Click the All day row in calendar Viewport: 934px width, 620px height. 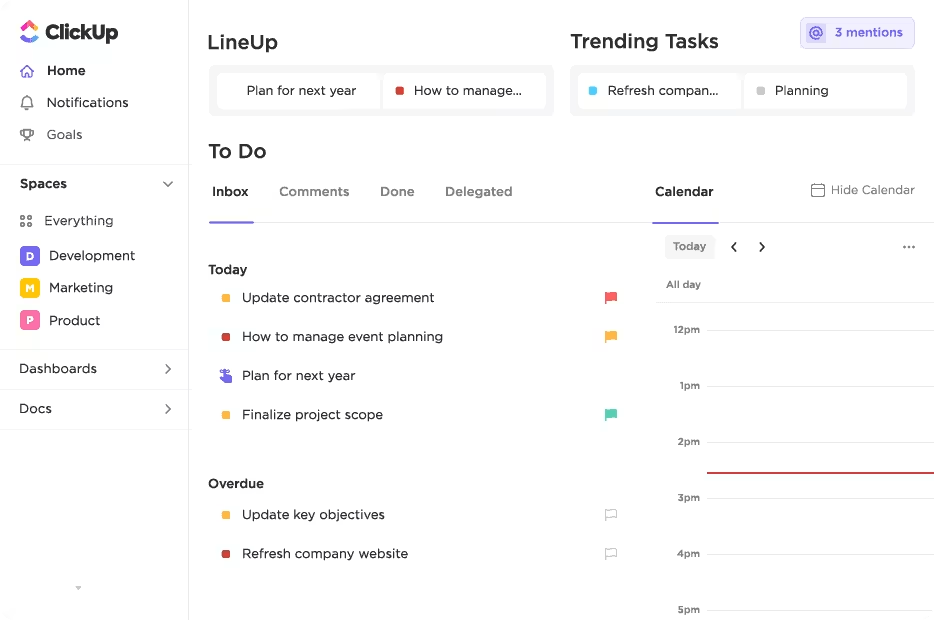click(795, 285)
